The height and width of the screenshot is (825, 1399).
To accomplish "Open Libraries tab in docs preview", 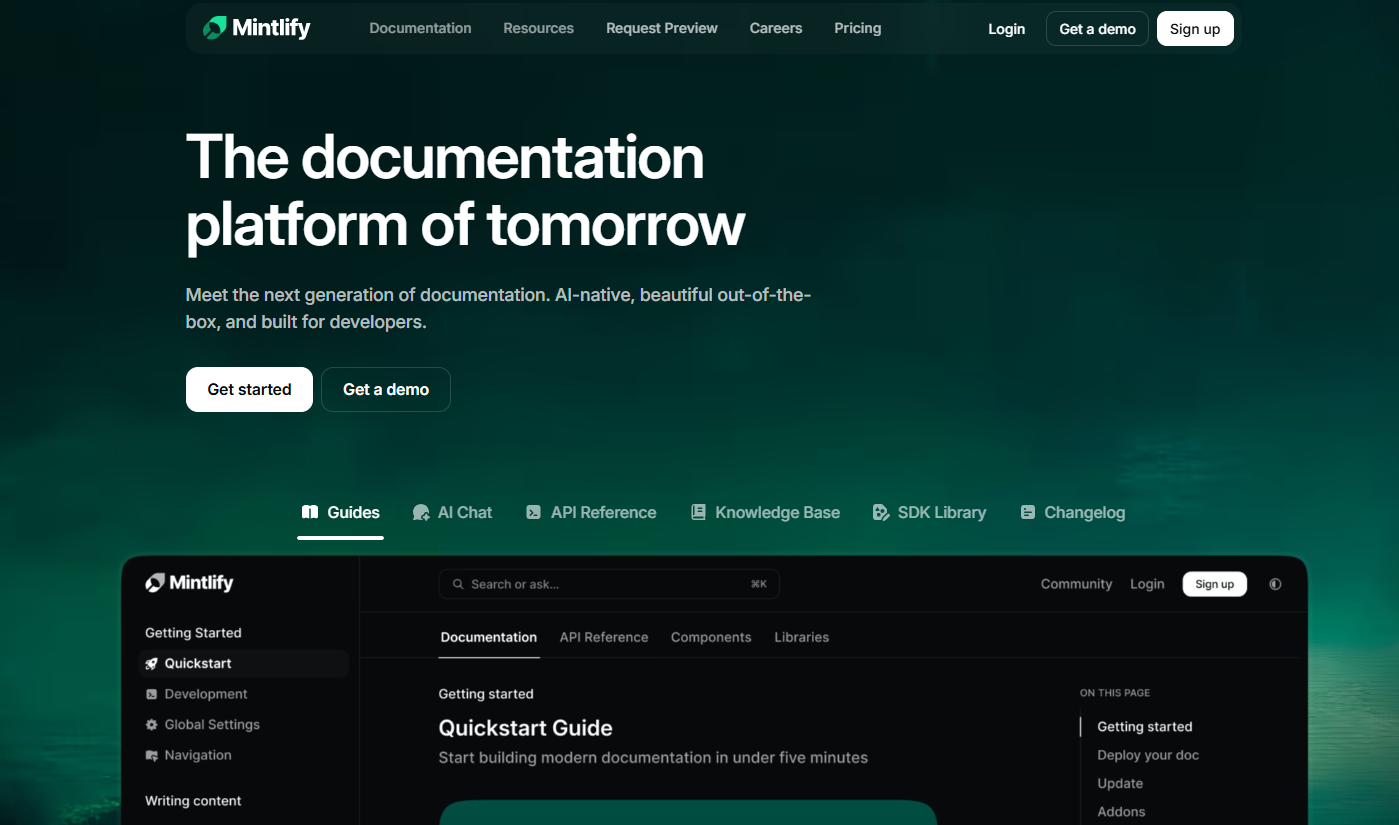I will tap(802, 637).
